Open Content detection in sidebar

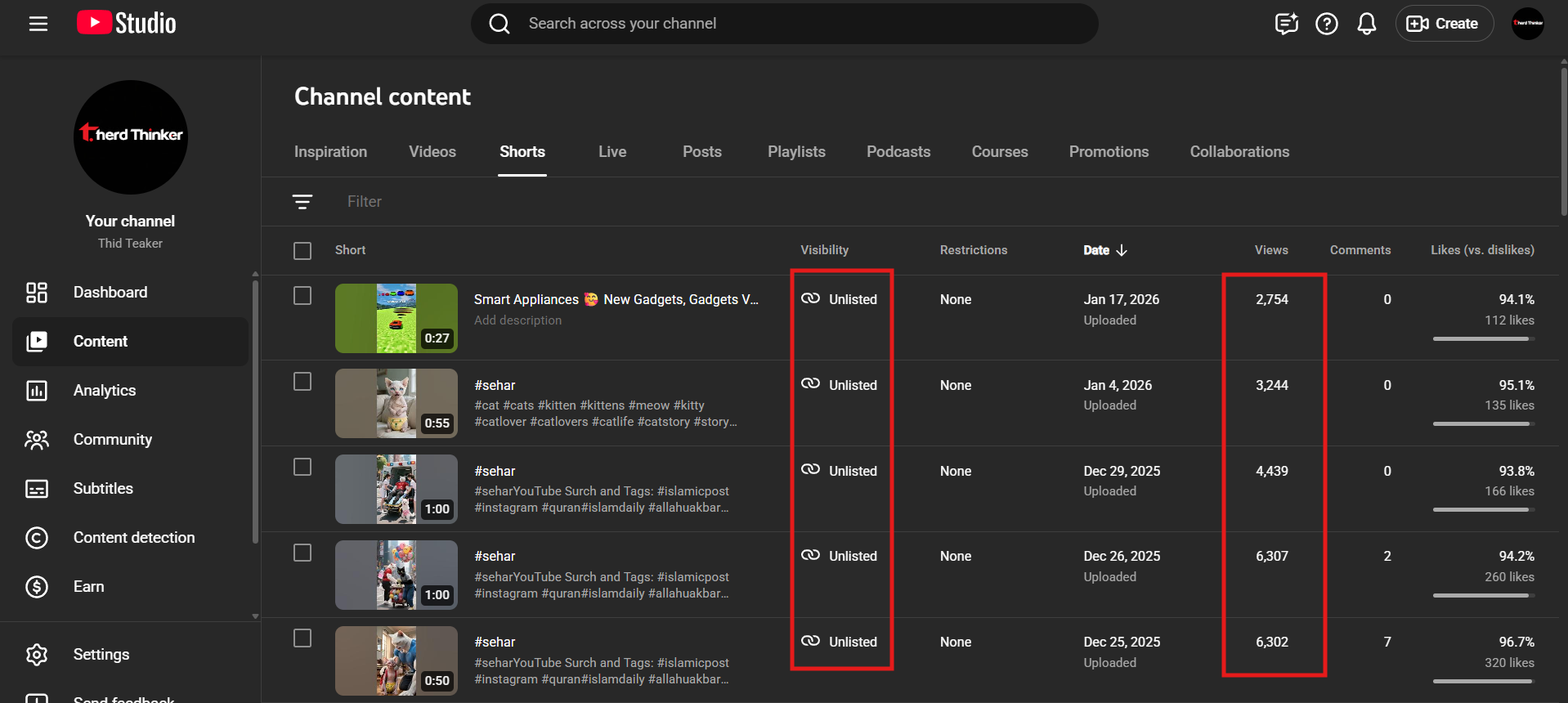tap(134, 538)
